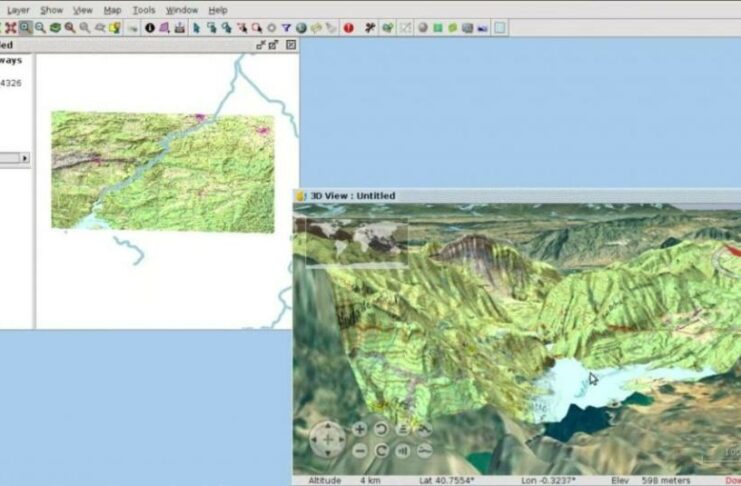Select the highlighted zoom-in tool in toolbar
The width and height of the screenshot is (741, 486).
[x=25, y=28]
